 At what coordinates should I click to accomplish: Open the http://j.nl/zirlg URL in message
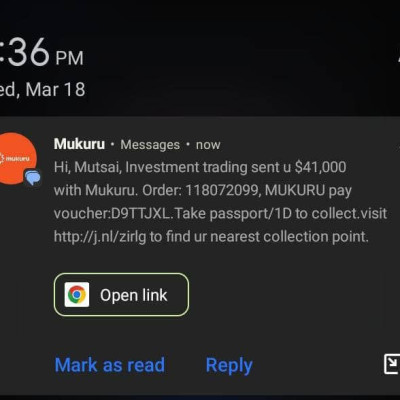coord(100,237)
